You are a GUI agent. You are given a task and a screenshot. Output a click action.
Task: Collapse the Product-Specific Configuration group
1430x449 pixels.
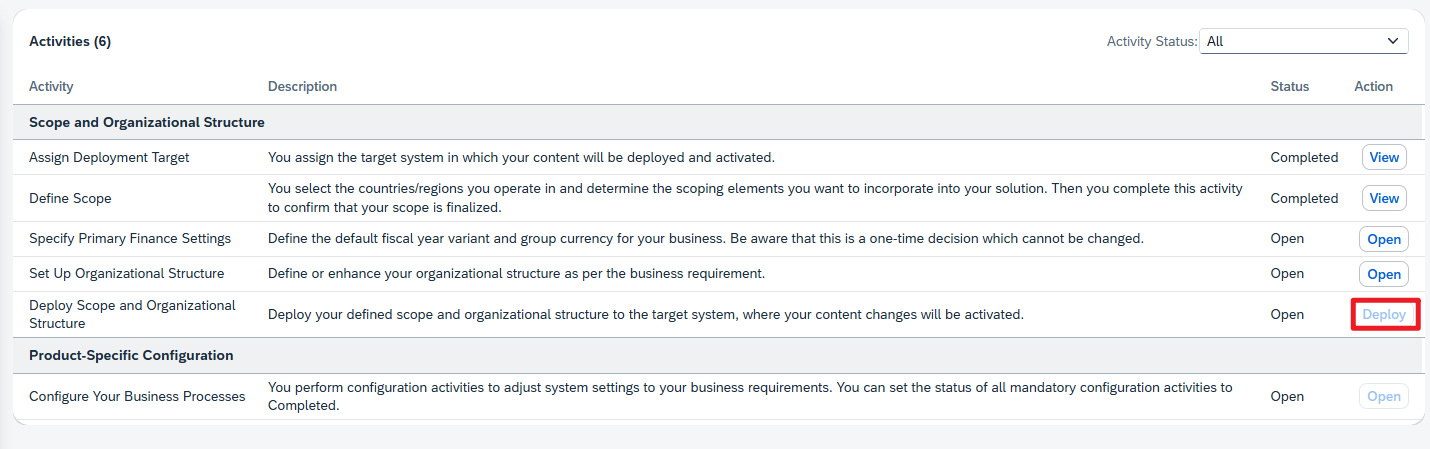click(x=131, y=355)
